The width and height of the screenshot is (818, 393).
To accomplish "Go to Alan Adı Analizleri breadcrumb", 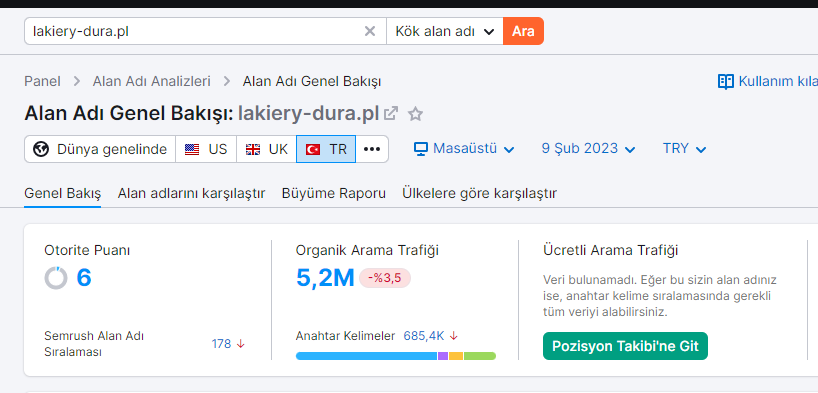I will click(152, 81).
